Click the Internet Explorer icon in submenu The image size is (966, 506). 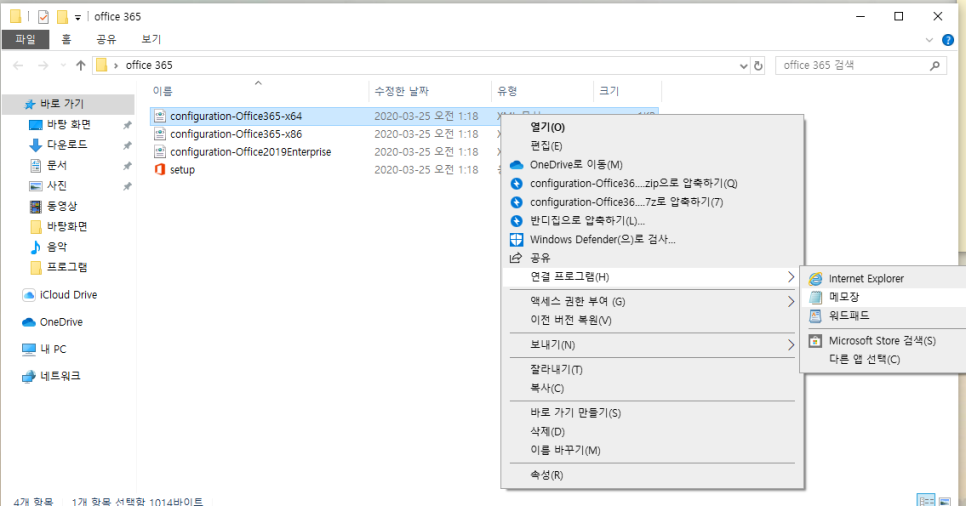815,279
